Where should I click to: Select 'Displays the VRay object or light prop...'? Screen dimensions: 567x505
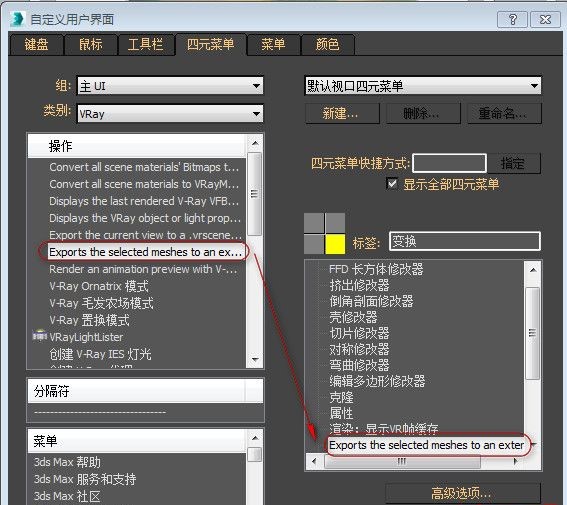[x=145, y=218]
